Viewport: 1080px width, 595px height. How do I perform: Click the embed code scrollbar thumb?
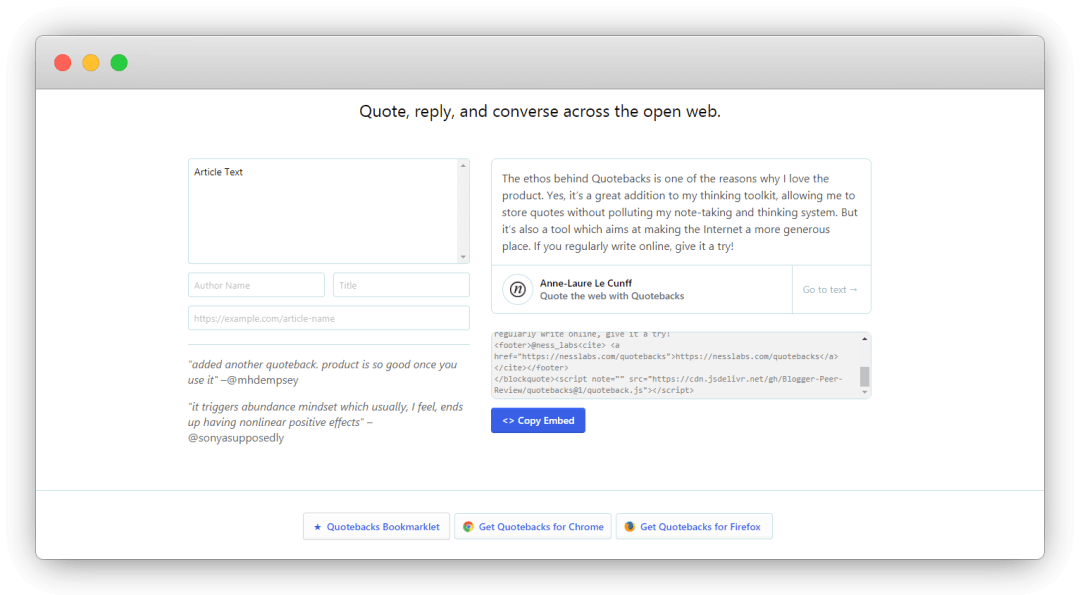tap(864, 377)
